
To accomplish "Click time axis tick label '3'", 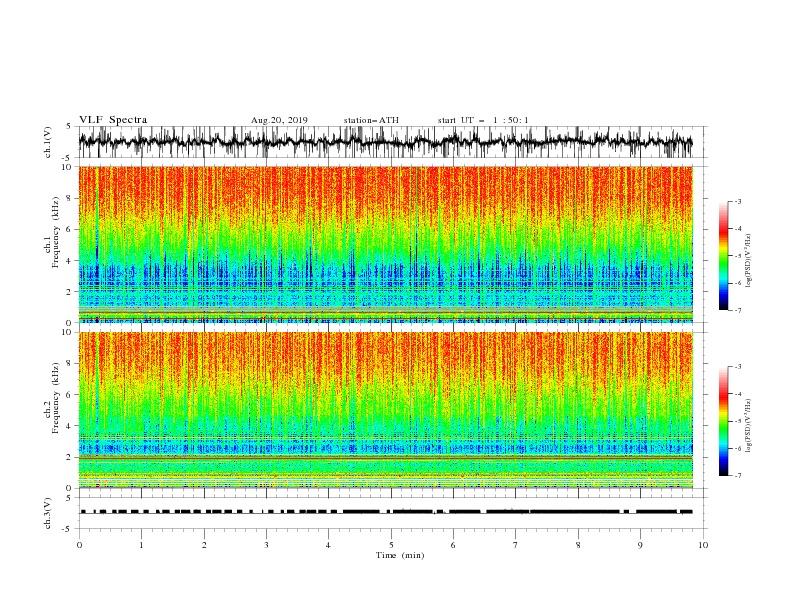I will (266, 545).
